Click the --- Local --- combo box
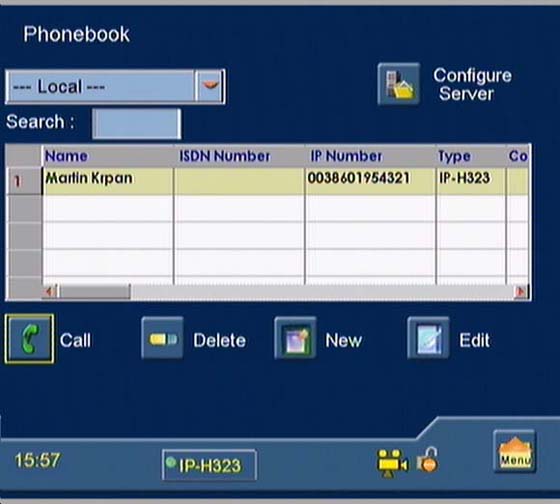This screenshot has height=504, width=560. pyautogui.click(x=115, y=86)
